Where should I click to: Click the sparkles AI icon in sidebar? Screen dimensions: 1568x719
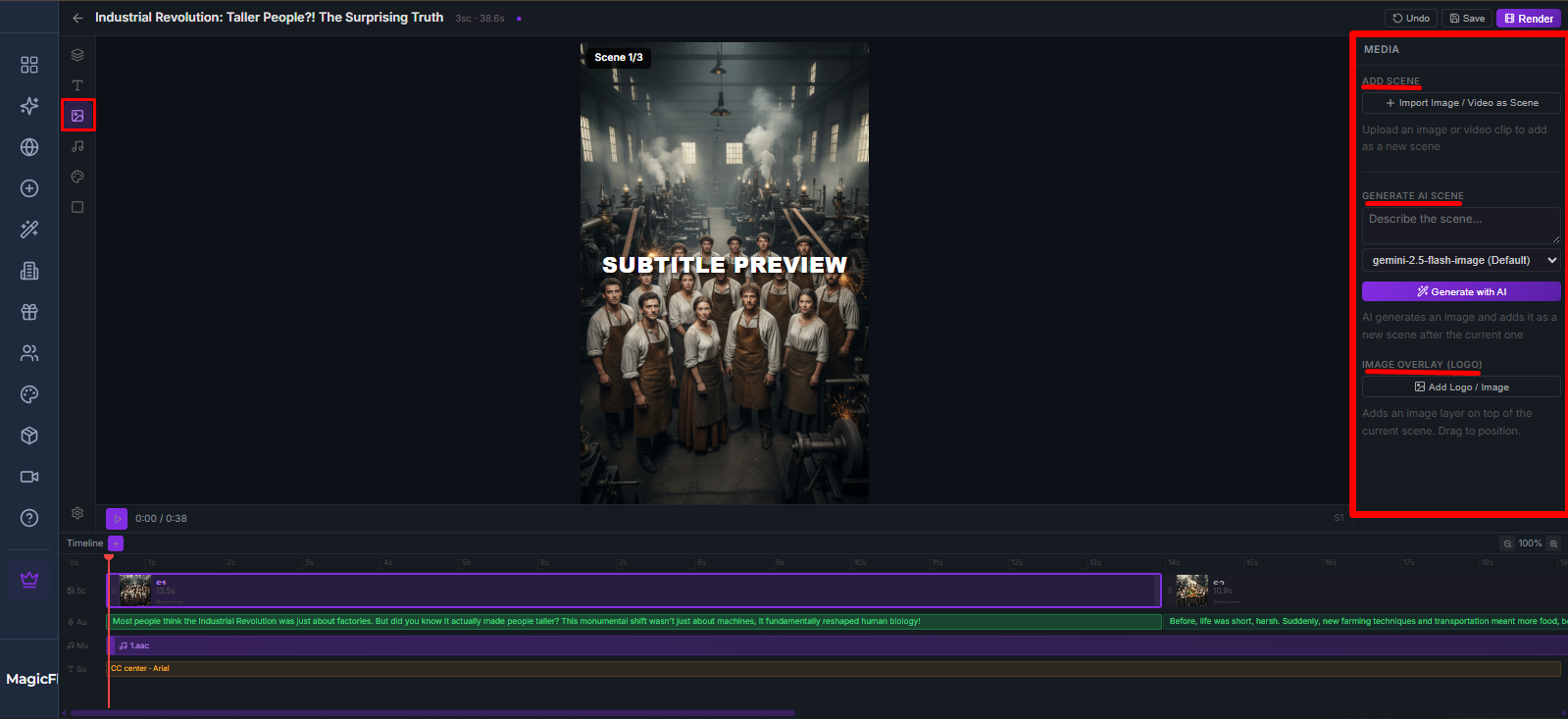click(29, 106)
